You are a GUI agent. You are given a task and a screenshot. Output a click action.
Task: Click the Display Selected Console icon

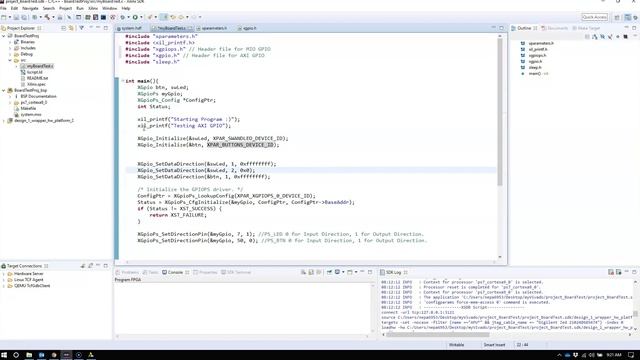click(338, 272)
